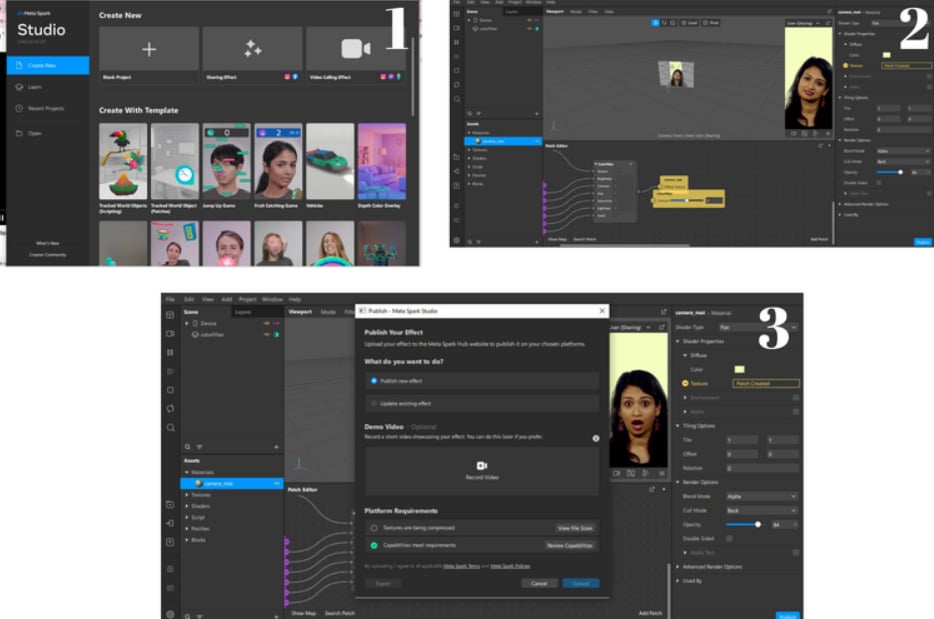Click Scene panel search icon, editor behind Publish dialog
This screenshot has width=934, height=619.
(x=188, y=447)
